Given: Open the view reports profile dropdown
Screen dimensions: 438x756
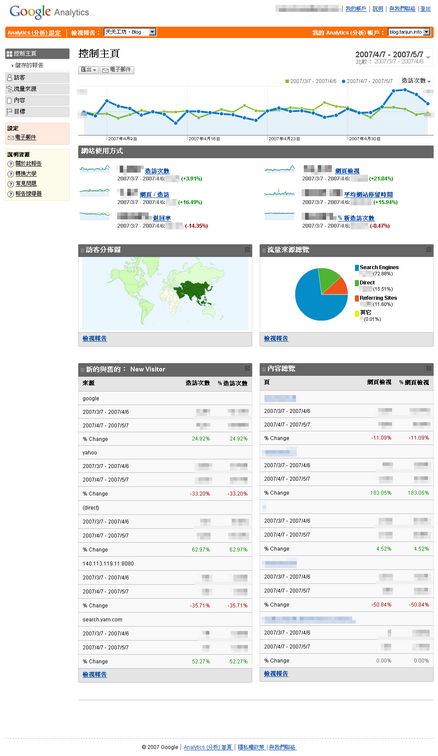Looking at the screenshot, I should click(x=130, y=32).
